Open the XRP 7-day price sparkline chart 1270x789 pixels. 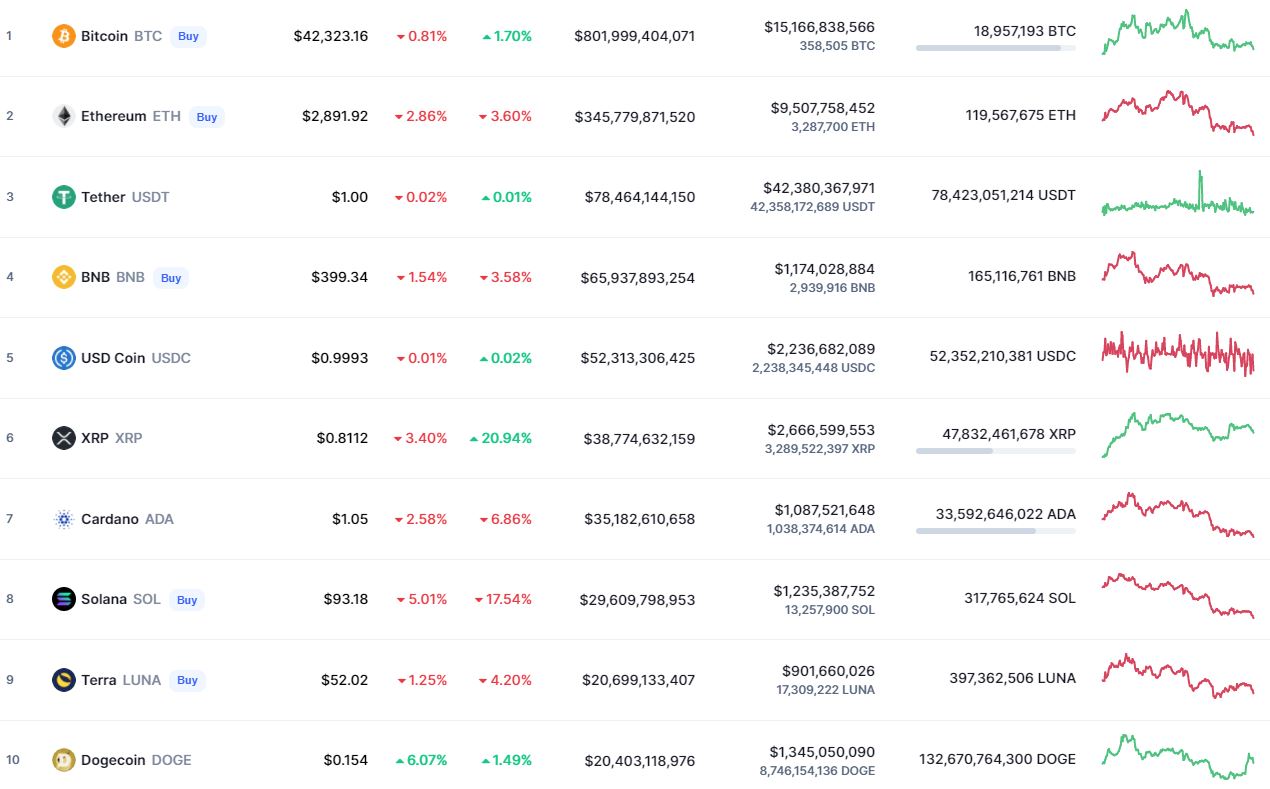click(1177, 433)
